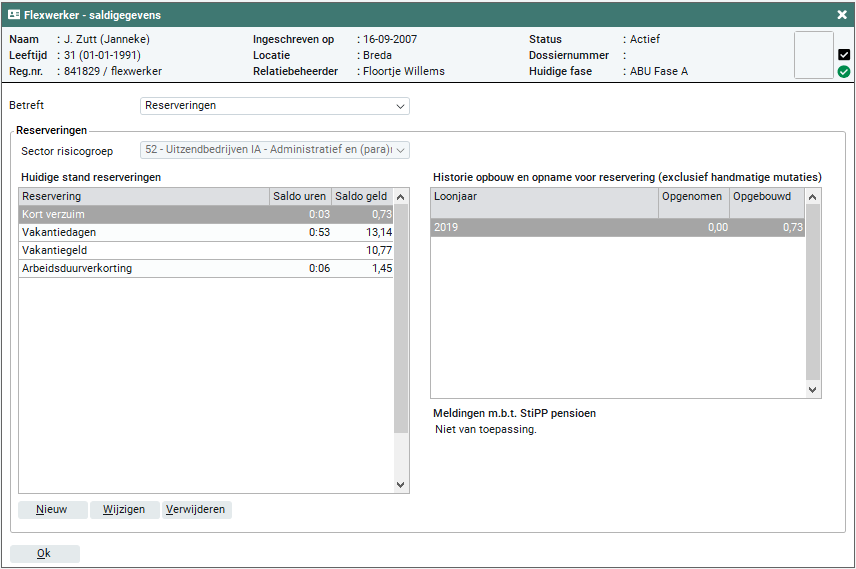856x569 pixels.
Task: Choose the Vakantiegeld reservation row
Action: coord(144,251)
